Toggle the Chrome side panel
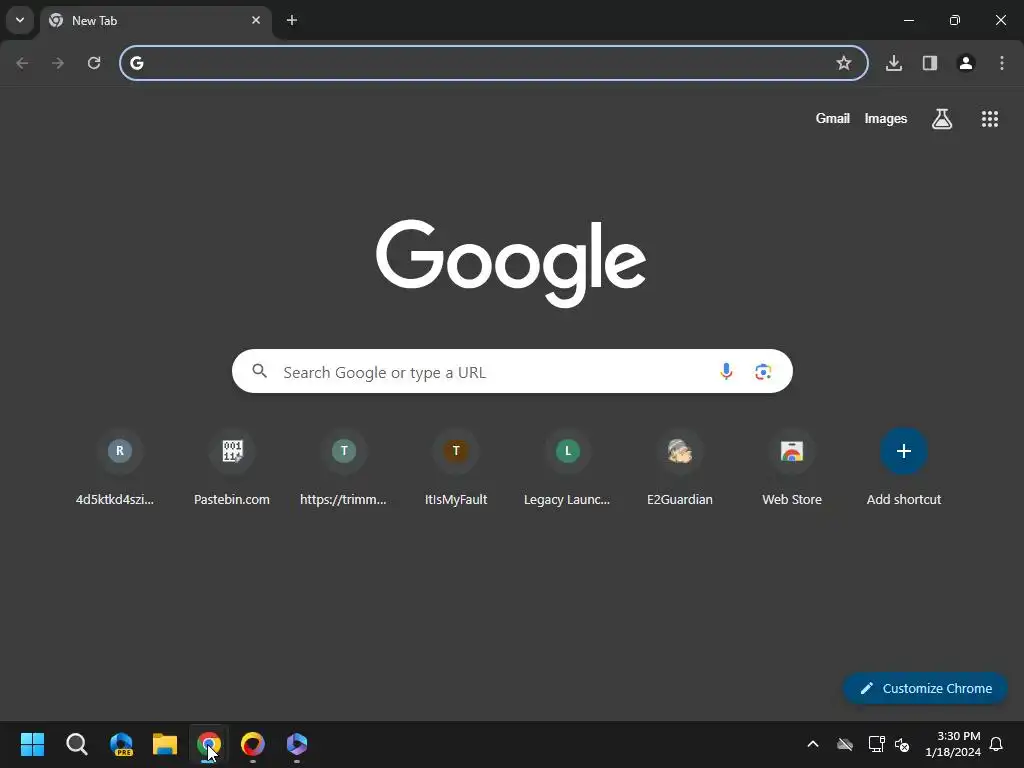The height and width of the screenshot is (768, 1024). point(930,63)
